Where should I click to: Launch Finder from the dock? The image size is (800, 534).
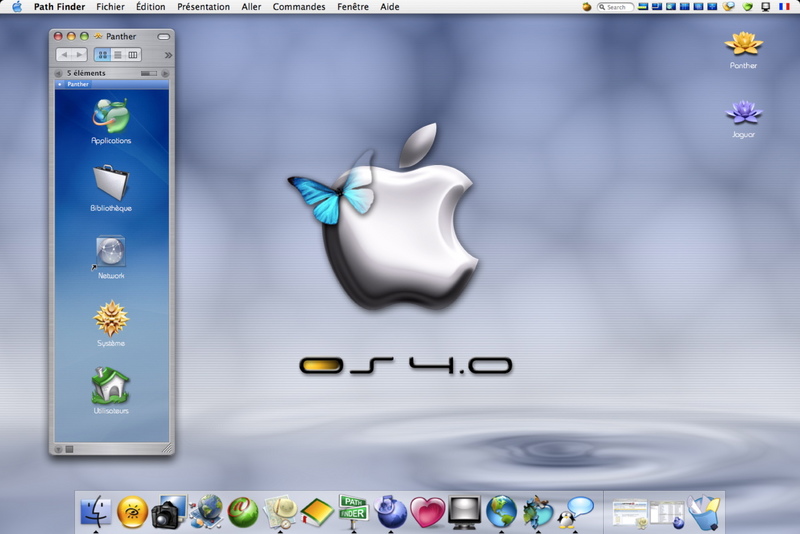[96, 511]
